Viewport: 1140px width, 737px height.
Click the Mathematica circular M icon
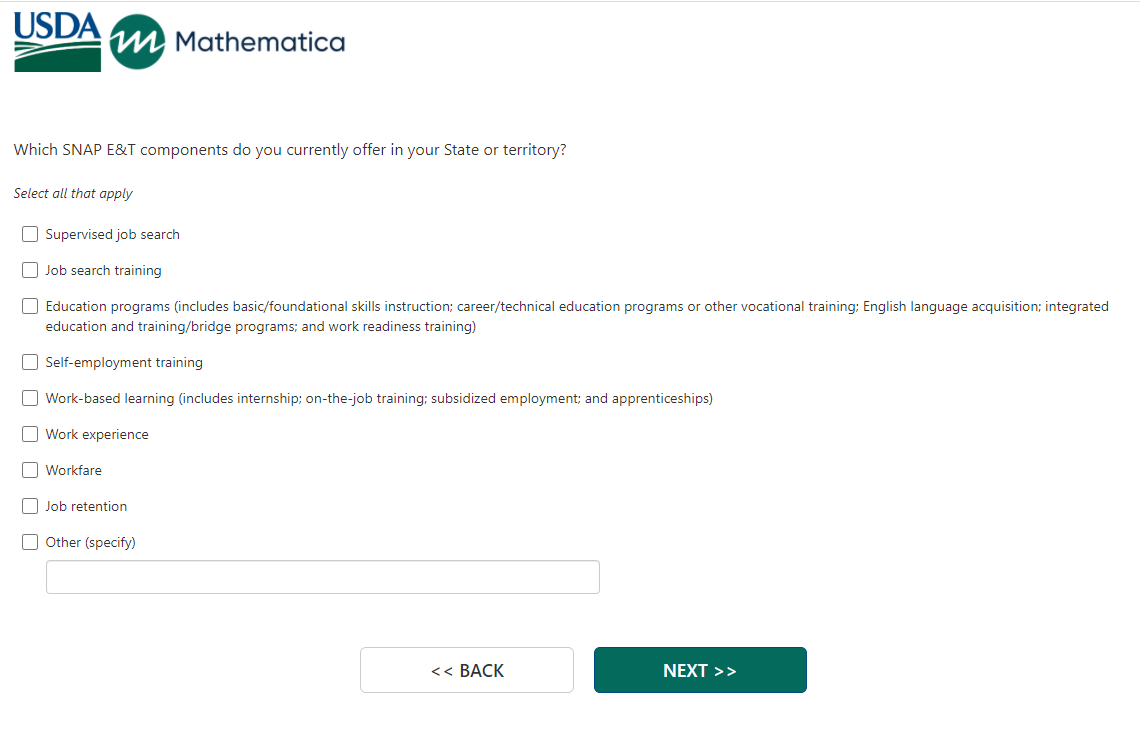[137, 42]
